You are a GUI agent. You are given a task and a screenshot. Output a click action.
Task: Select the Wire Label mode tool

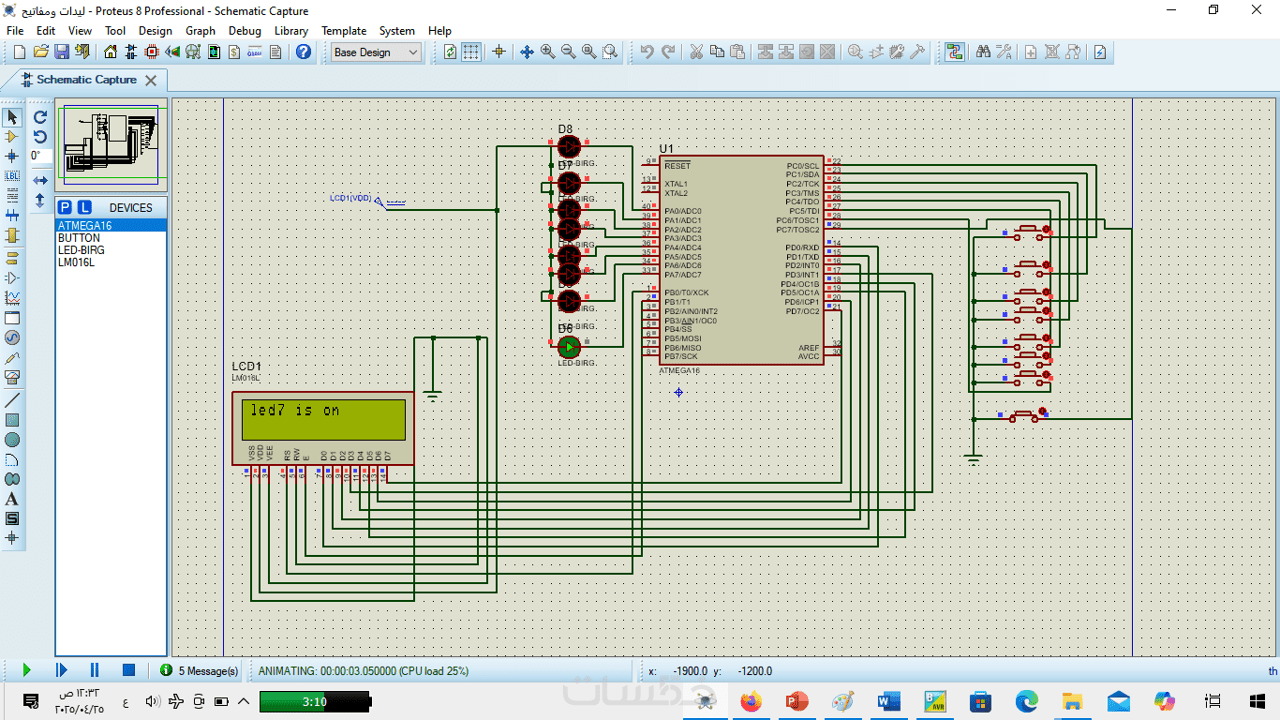click(12, 176)
